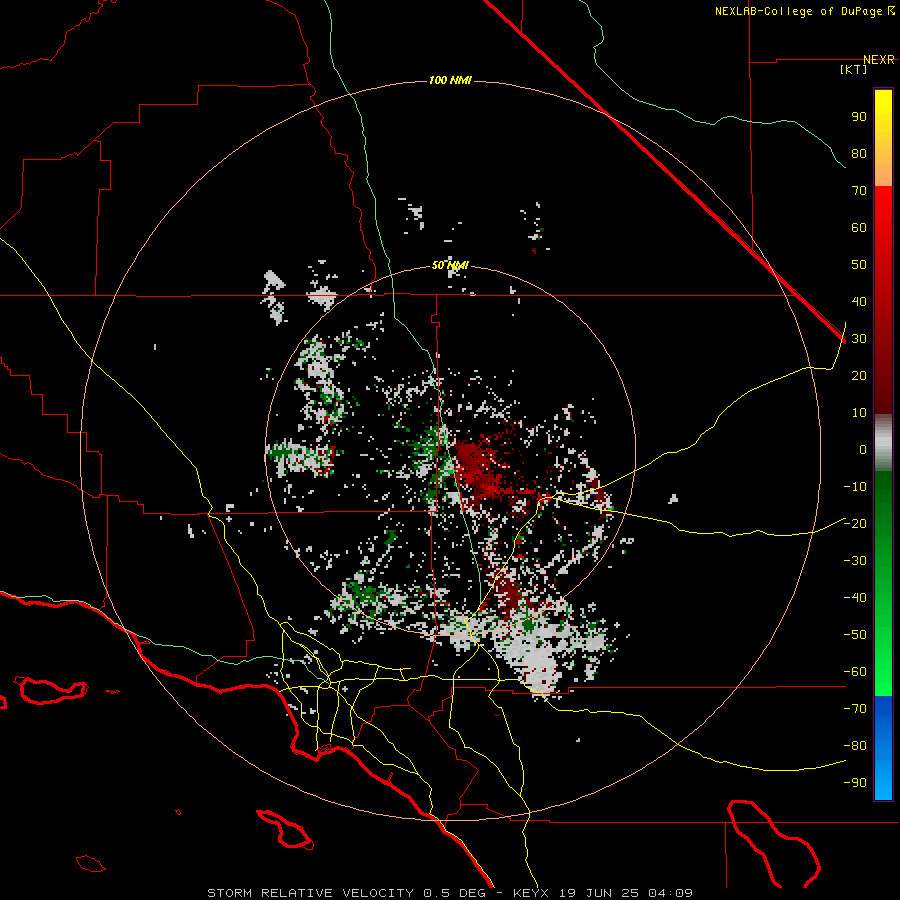Select the "-60" value on velocity scale

click(x=855, y=672)
